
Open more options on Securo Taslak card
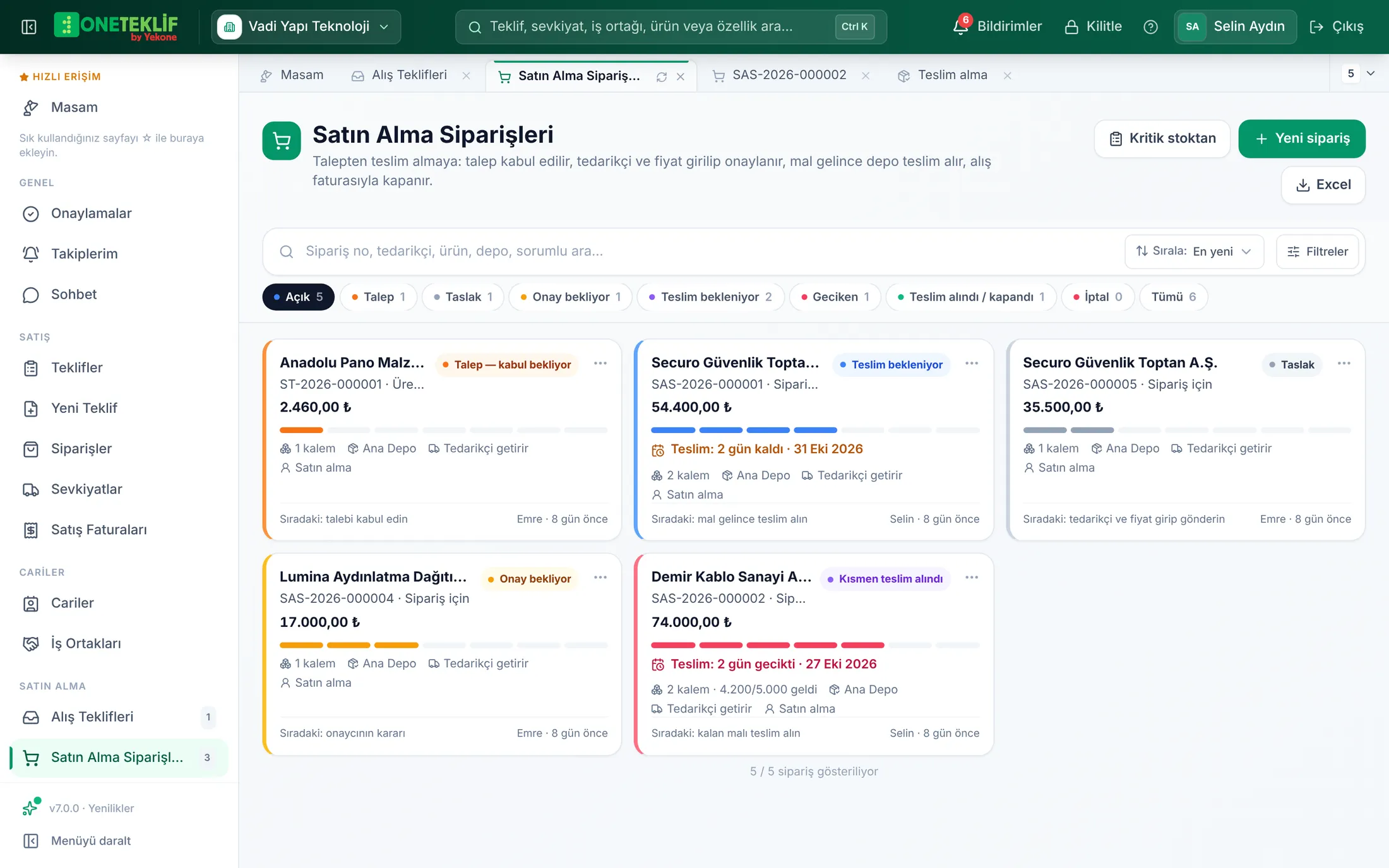tap(1344, 364)
